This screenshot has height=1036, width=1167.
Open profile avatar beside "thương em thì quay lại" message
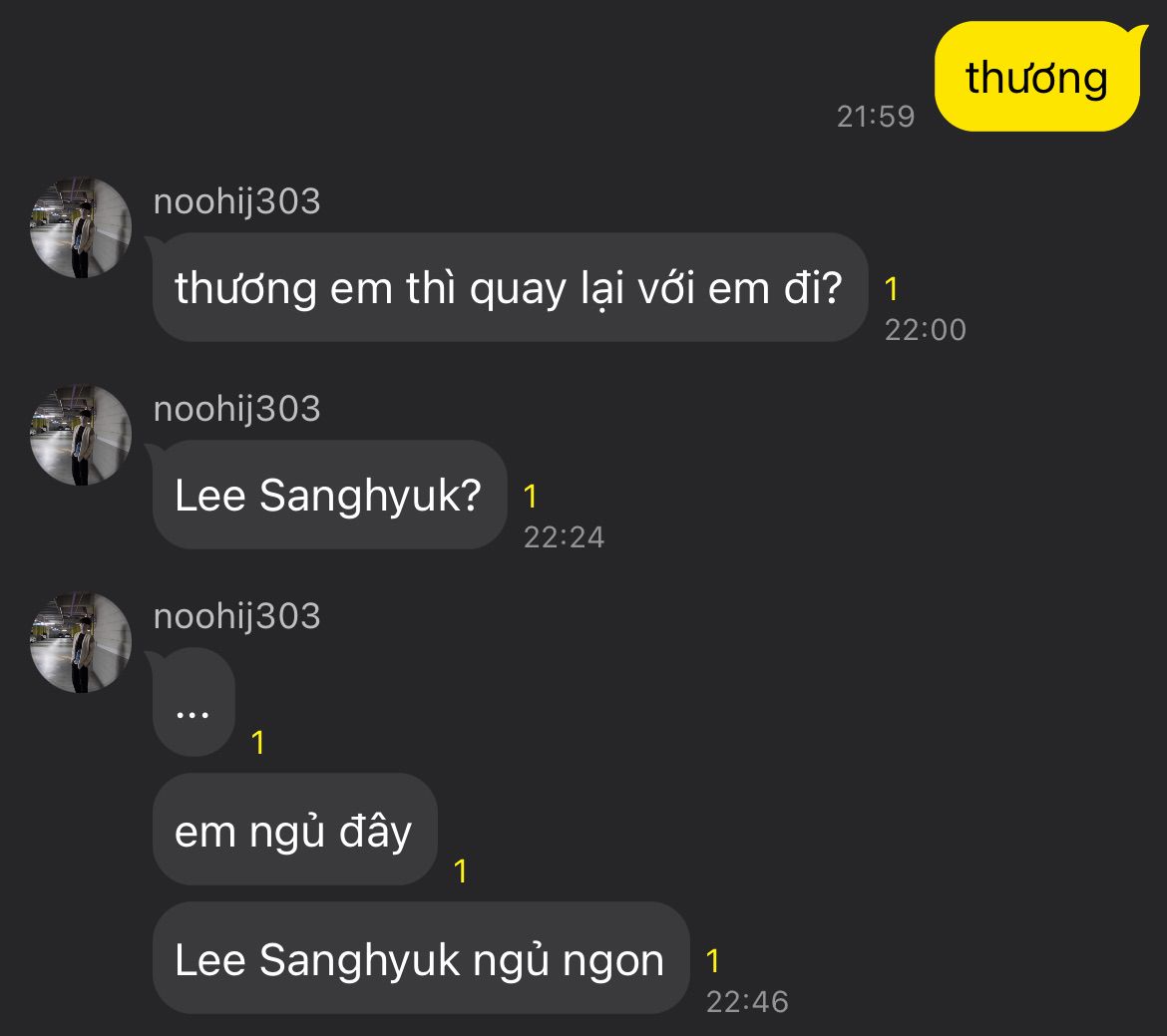click(x=81, y=227)
